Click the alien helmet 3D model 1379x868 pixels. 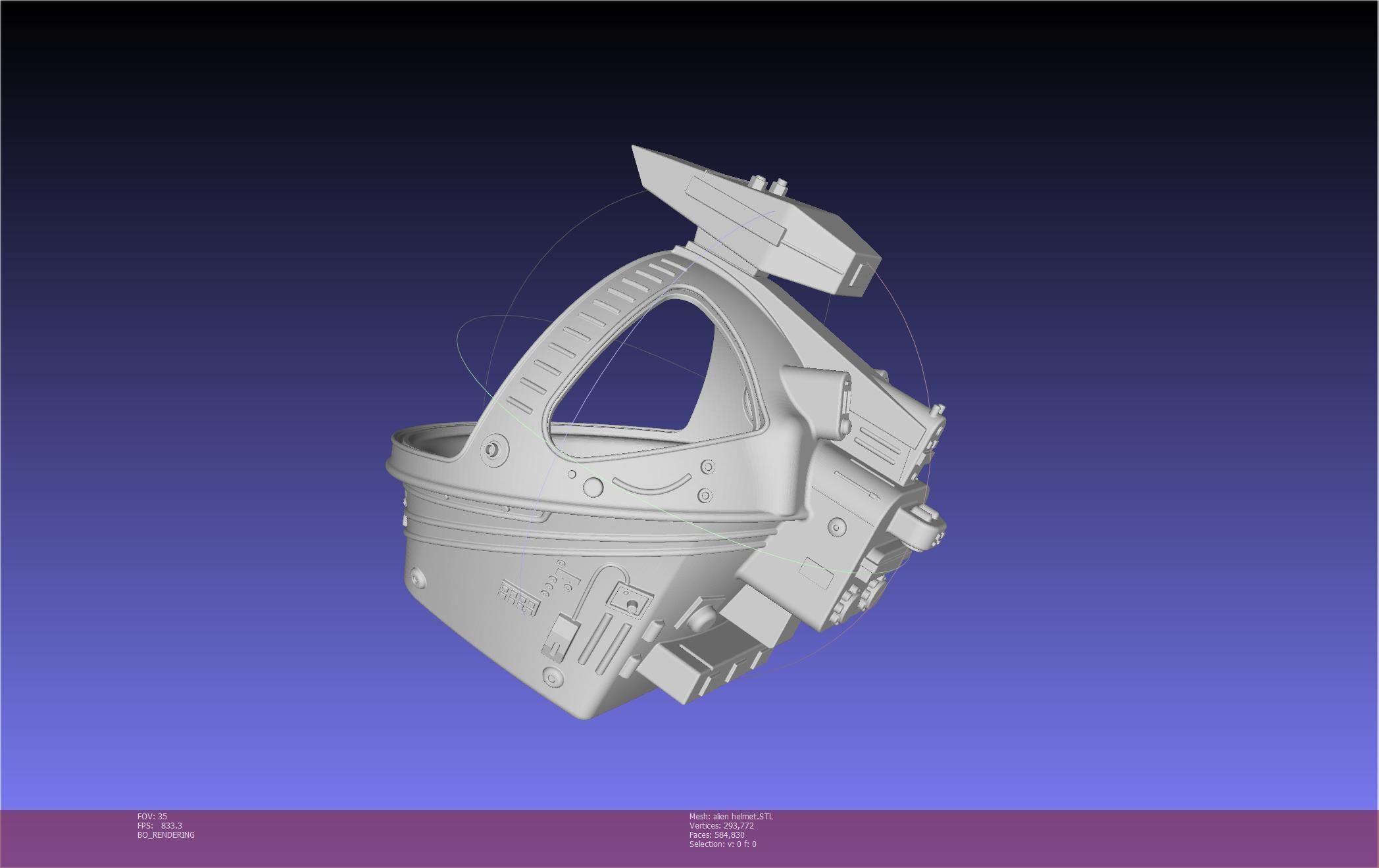(x=666, y=432)
